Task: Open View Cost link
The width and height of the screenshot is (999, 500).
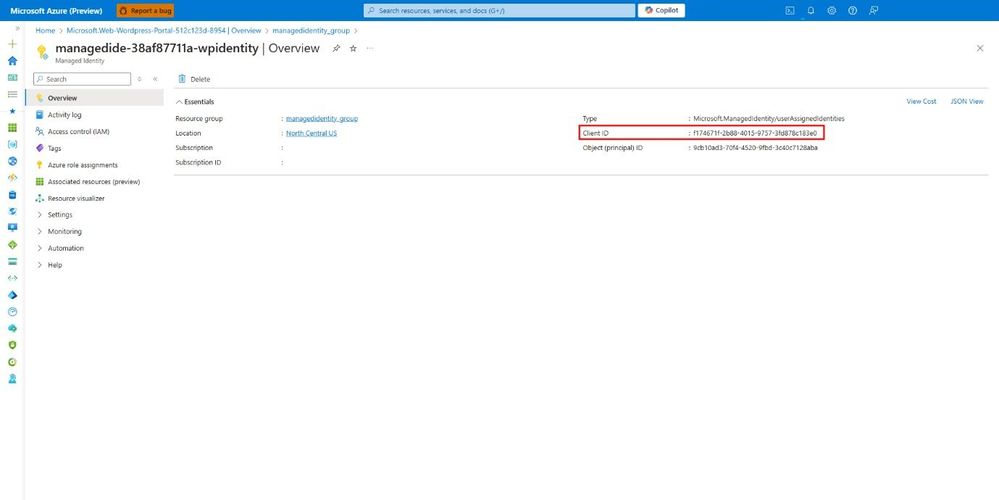Action: (x=921, y=101)
